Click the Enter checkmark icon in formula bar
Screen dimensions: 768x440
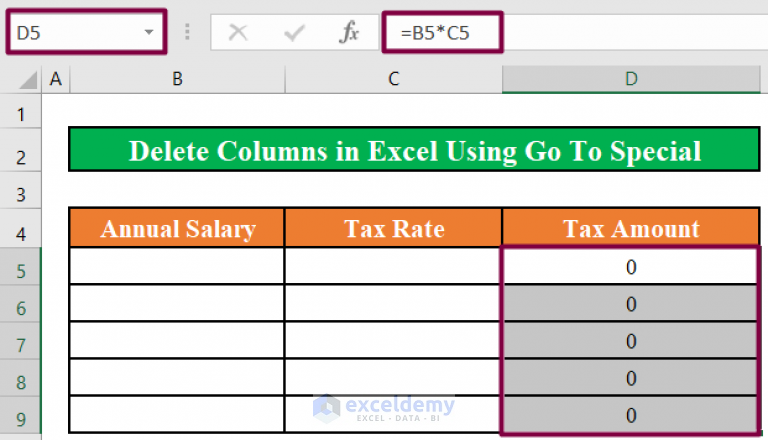pos(294,33)
